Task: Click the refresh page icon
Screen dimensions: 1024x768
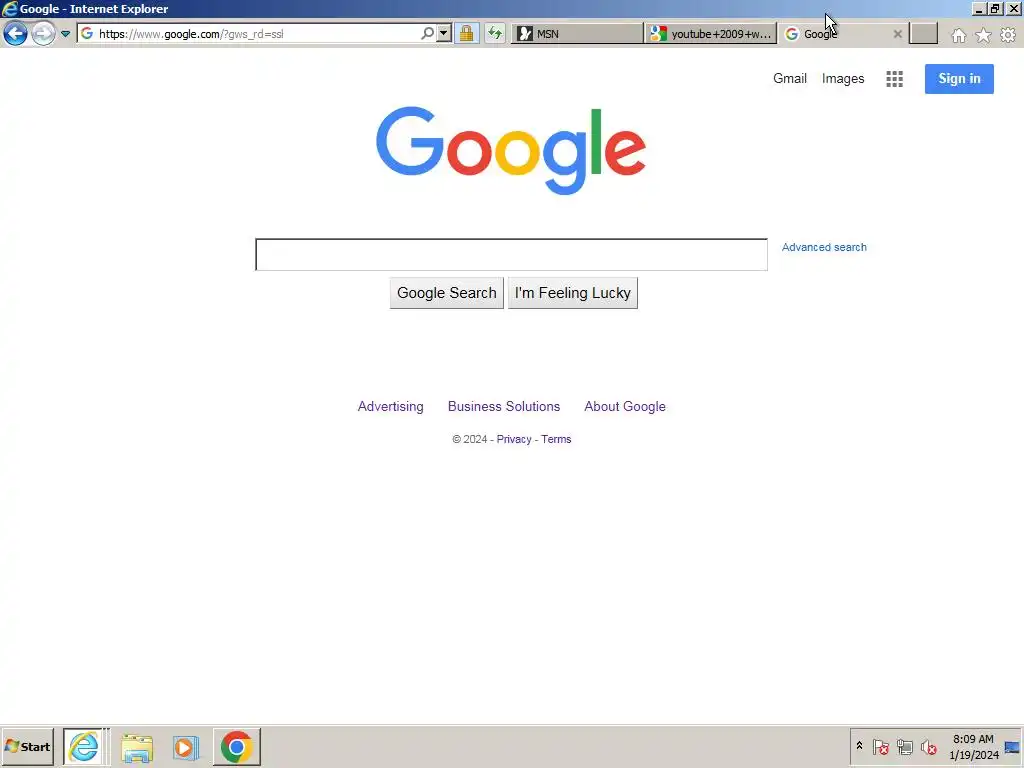Action: point(494,33)
